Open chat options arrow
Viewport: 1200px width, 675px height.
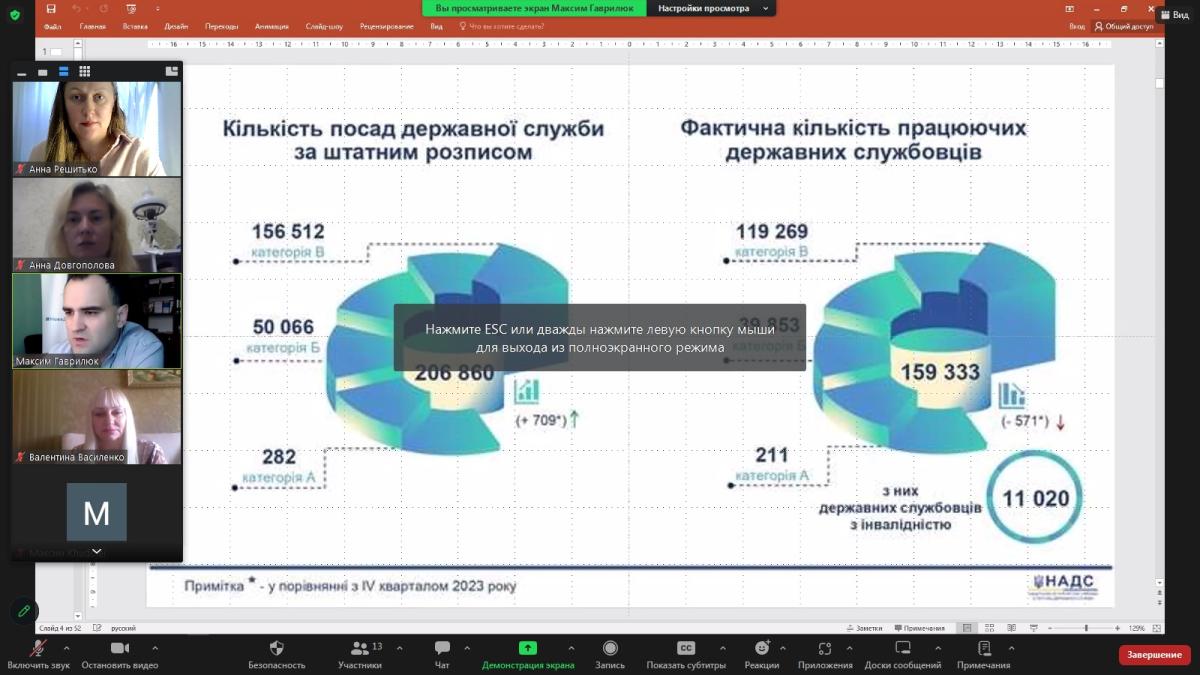click(x=466, y=647)
